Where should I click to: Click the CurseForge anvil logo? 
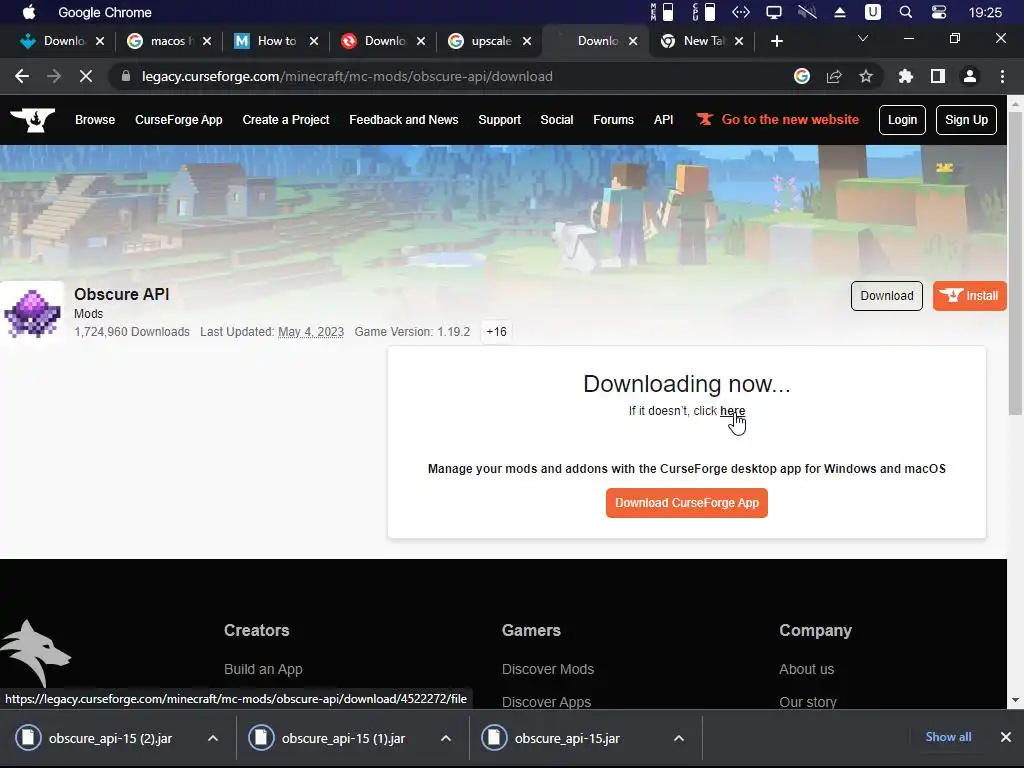(32, 120)
